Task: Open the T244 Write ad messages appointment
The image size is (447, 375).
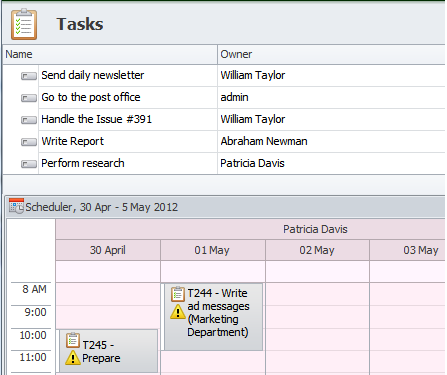Action: click(x=213, y=317)
